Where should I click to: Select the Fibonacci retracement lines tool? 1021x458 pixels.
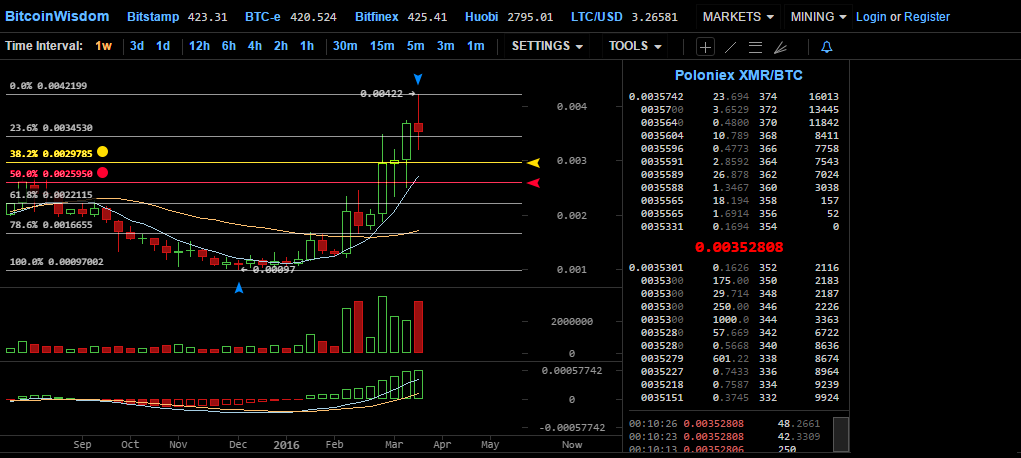click(755, 46)
